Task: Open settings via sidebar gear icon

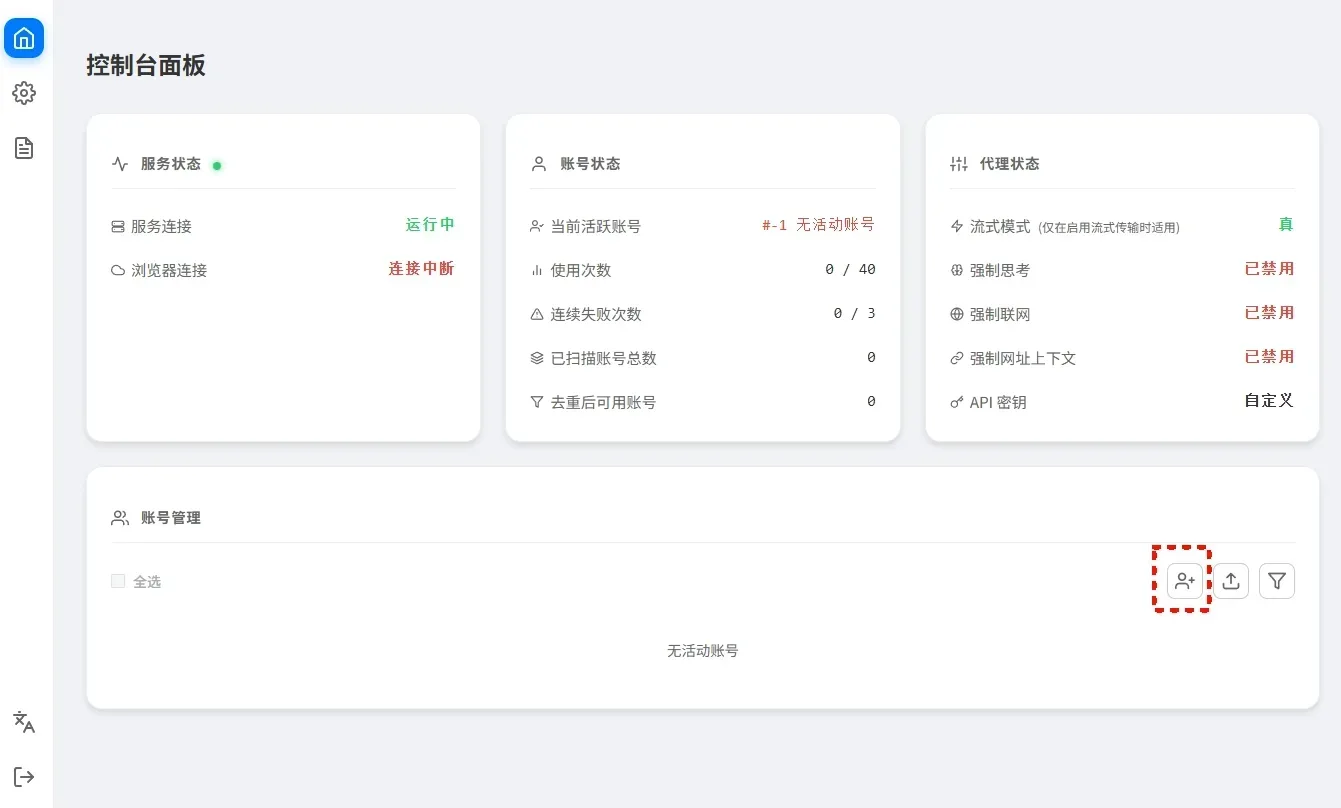Action: click(x=24, y=93)
